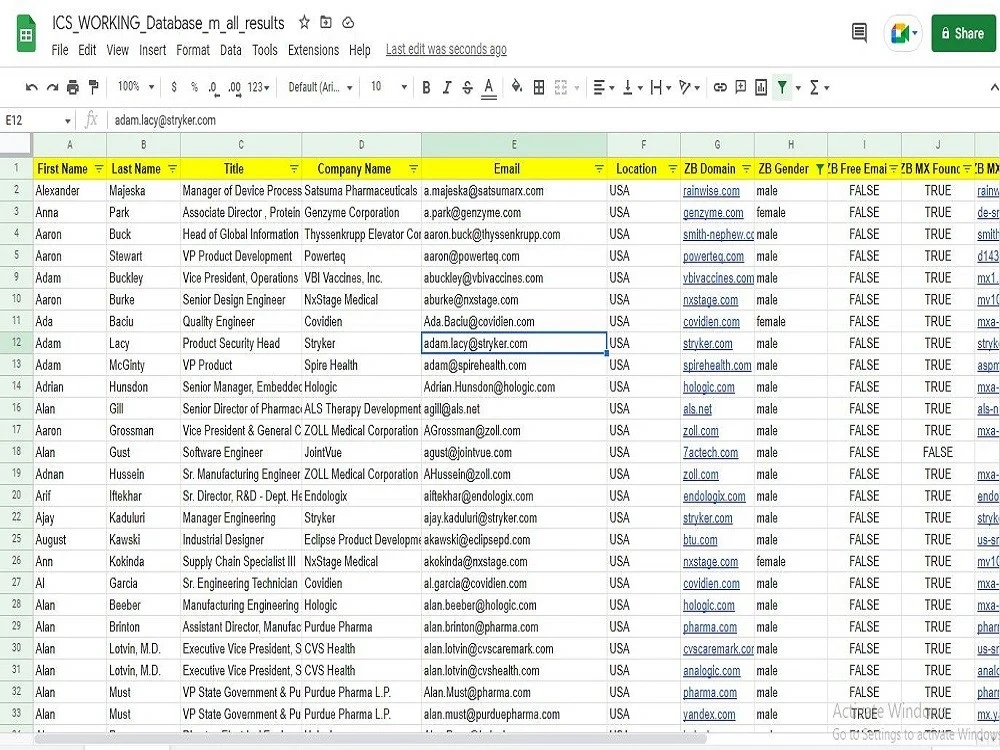
Task: Insert a chart from the toolbar
Action: (x=761, y=87)
